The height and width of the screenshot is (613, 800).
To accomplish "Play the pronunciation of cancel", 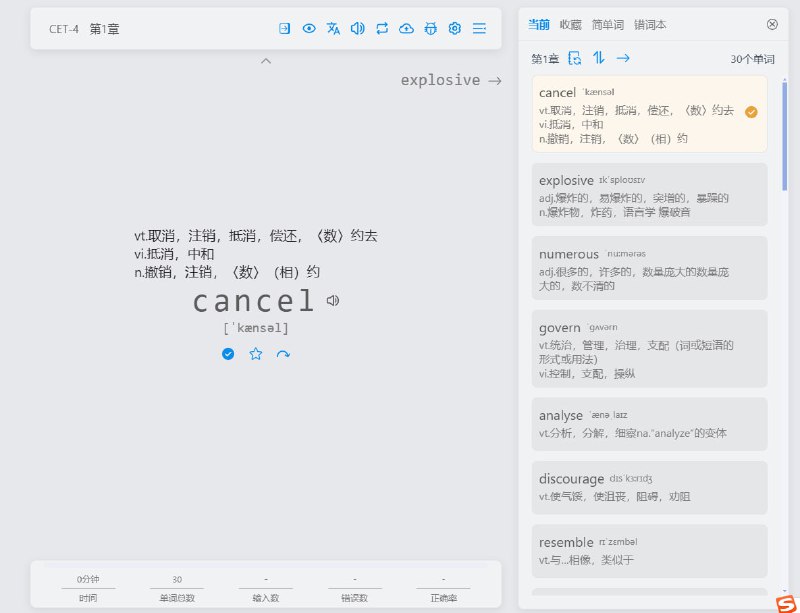I will point(333,299).
